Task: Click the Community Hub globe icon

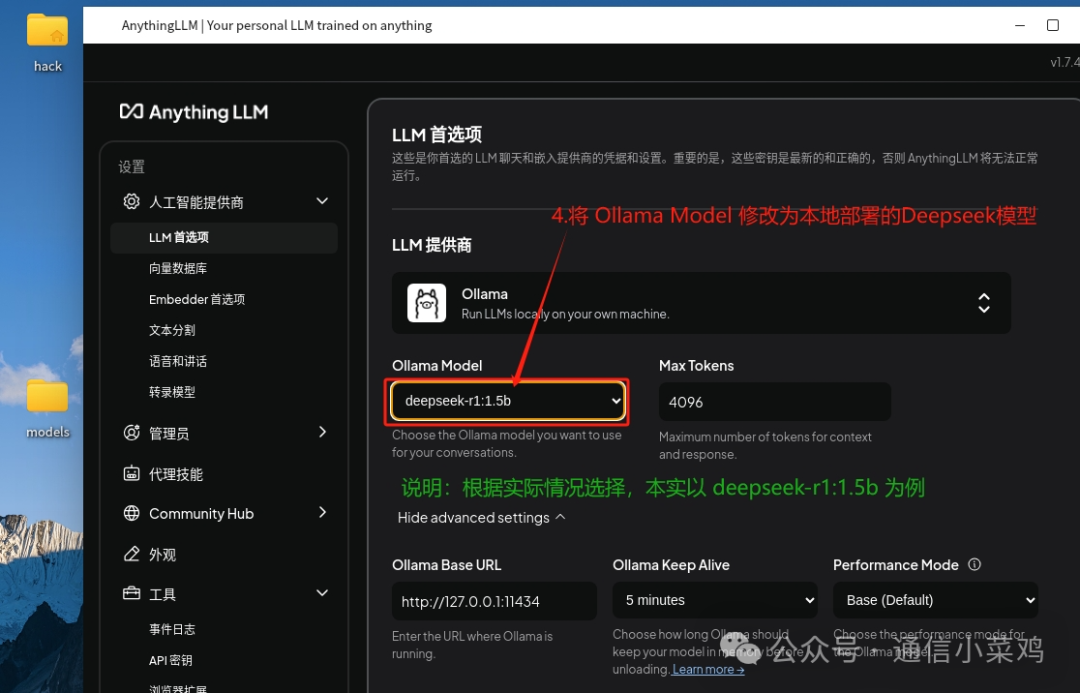Action: [x=131, y=513]
